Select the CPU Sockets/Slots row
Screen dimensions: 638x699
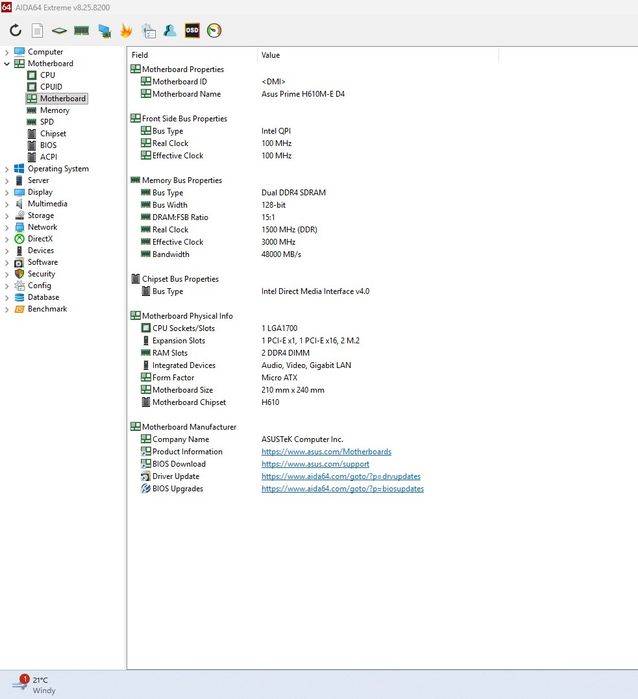[x=219, y=328]
